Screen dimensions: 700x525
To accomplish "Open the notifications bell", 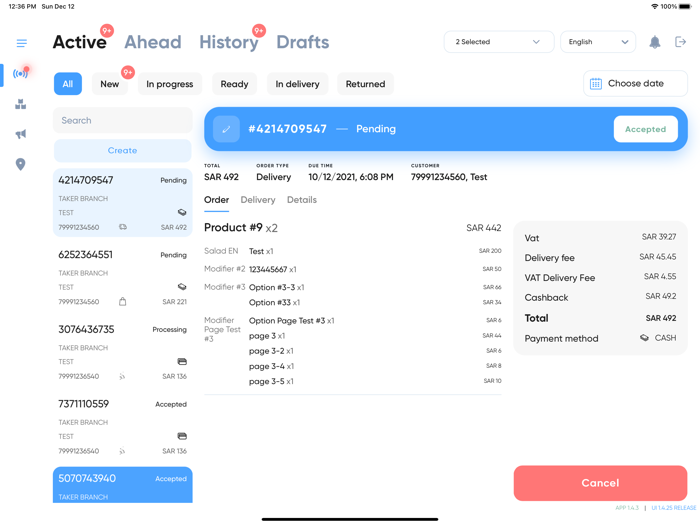I will tap(654, 42).
